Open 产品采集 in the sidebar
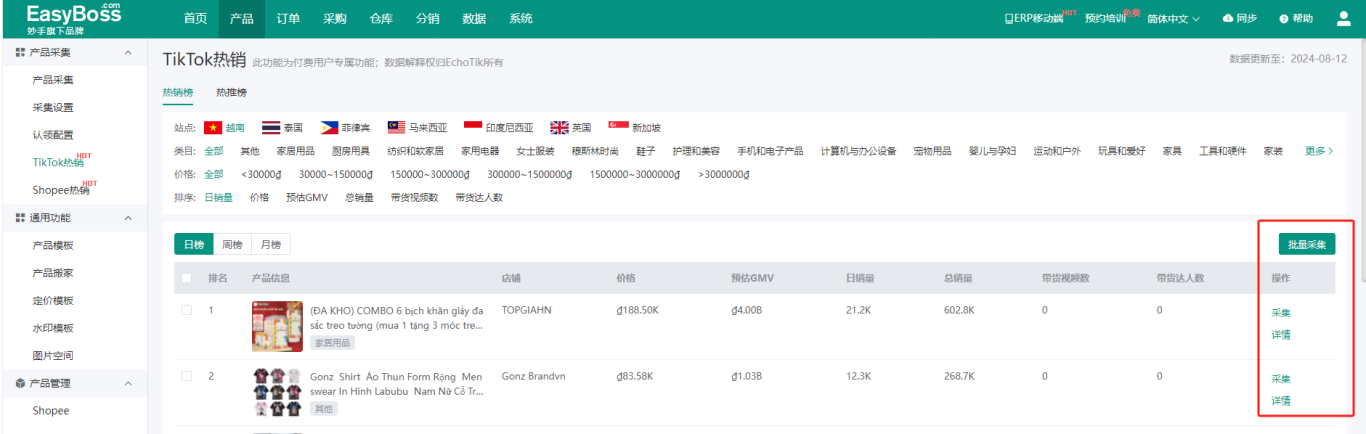This screenshot has width=1366, height=434. [x=53, y=80]
